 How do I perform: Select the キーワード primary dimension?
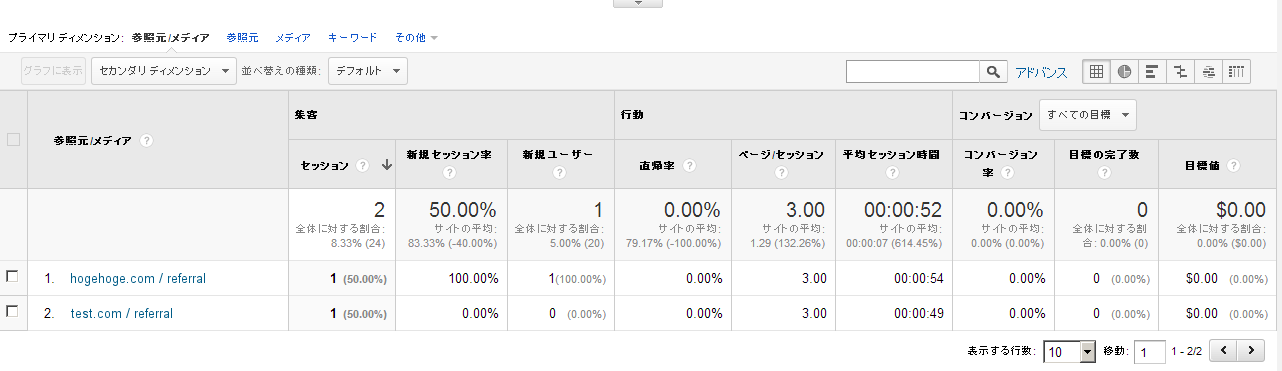point(353,37)
